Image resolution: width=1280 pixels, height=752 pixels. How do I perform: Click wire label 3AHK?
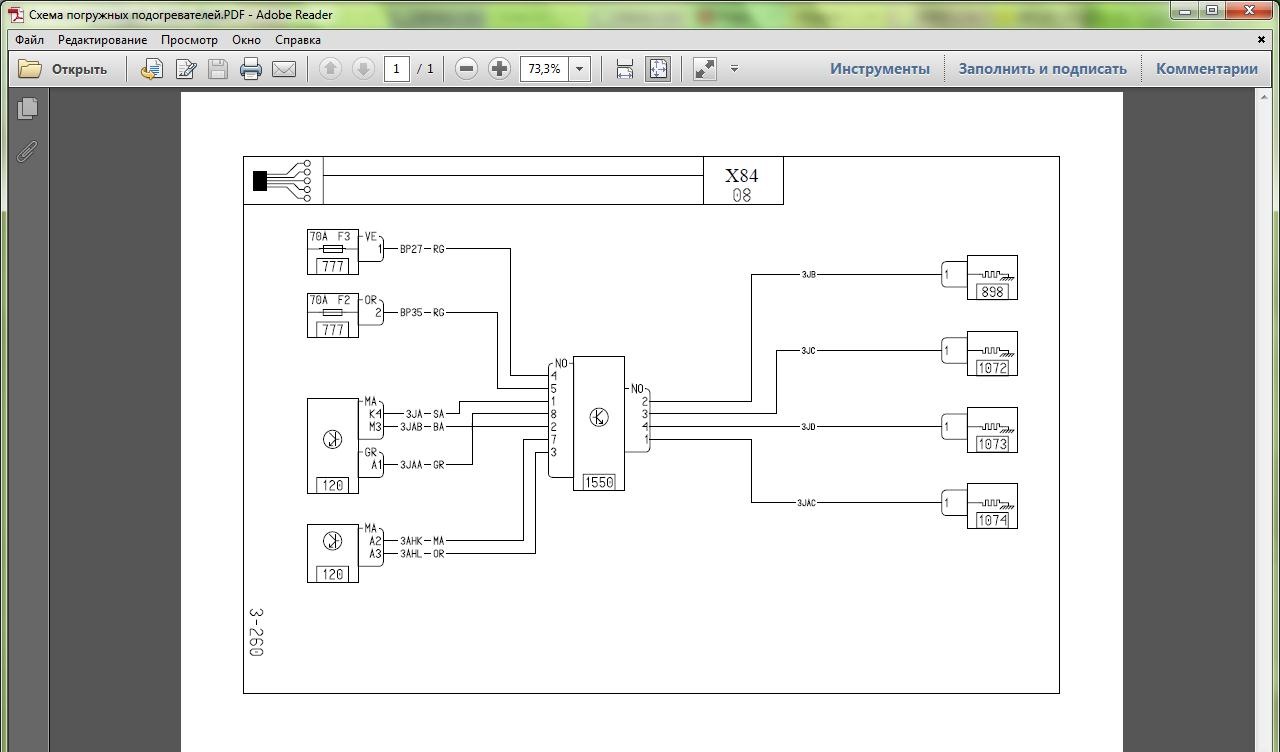click(x=410, y=541)
